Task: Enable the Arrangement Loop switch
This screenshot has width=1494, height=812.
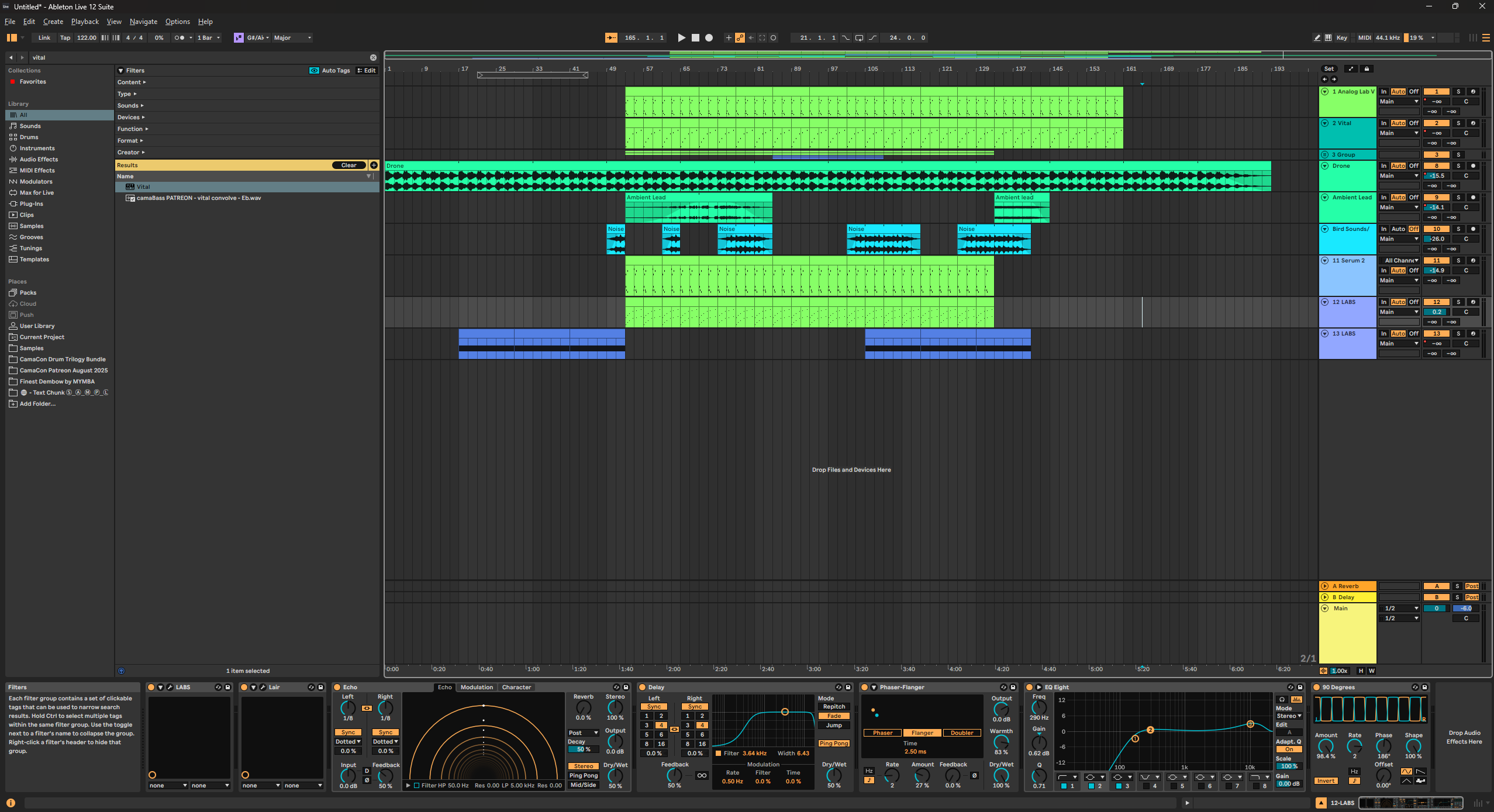Action: (859, 38)
